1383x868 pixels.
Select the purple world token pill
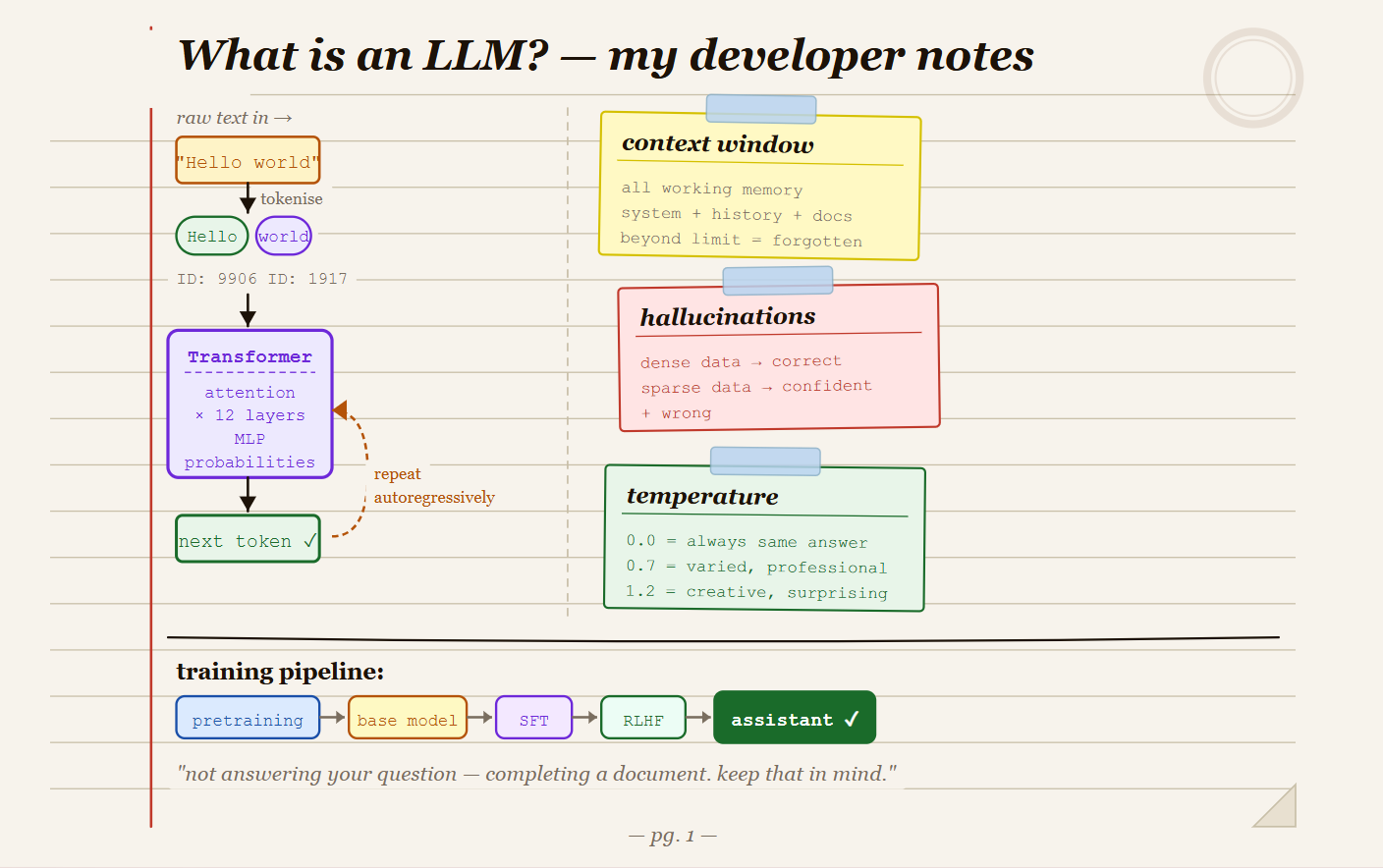pyautogui.click(x=284, y=236)
